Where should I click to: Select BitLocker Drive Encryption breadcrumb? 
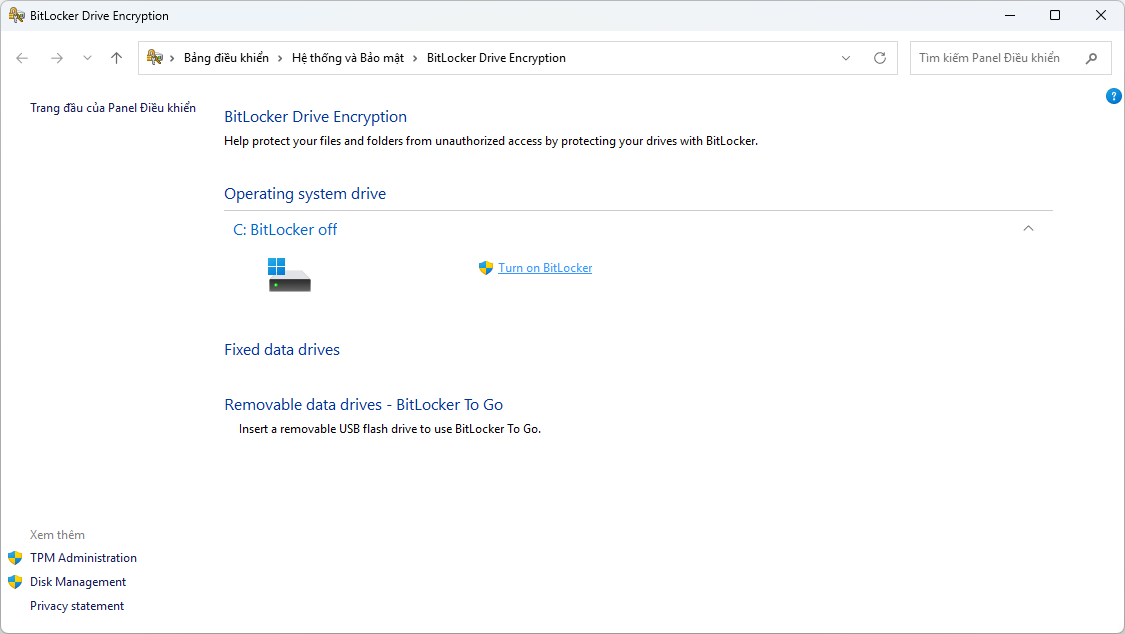click(496, 58)
